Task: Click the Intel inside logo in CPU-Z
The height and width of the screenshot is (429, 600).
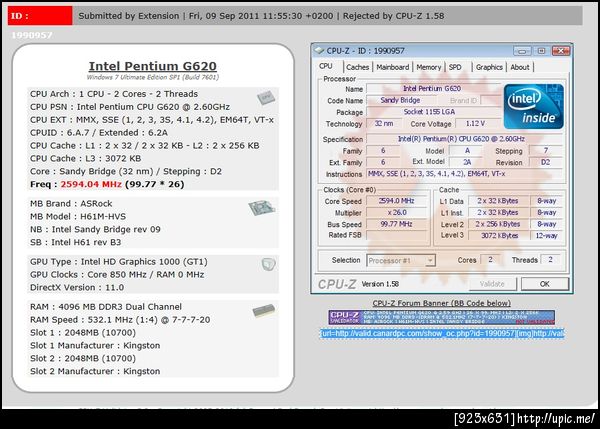Action: [533, 107]
